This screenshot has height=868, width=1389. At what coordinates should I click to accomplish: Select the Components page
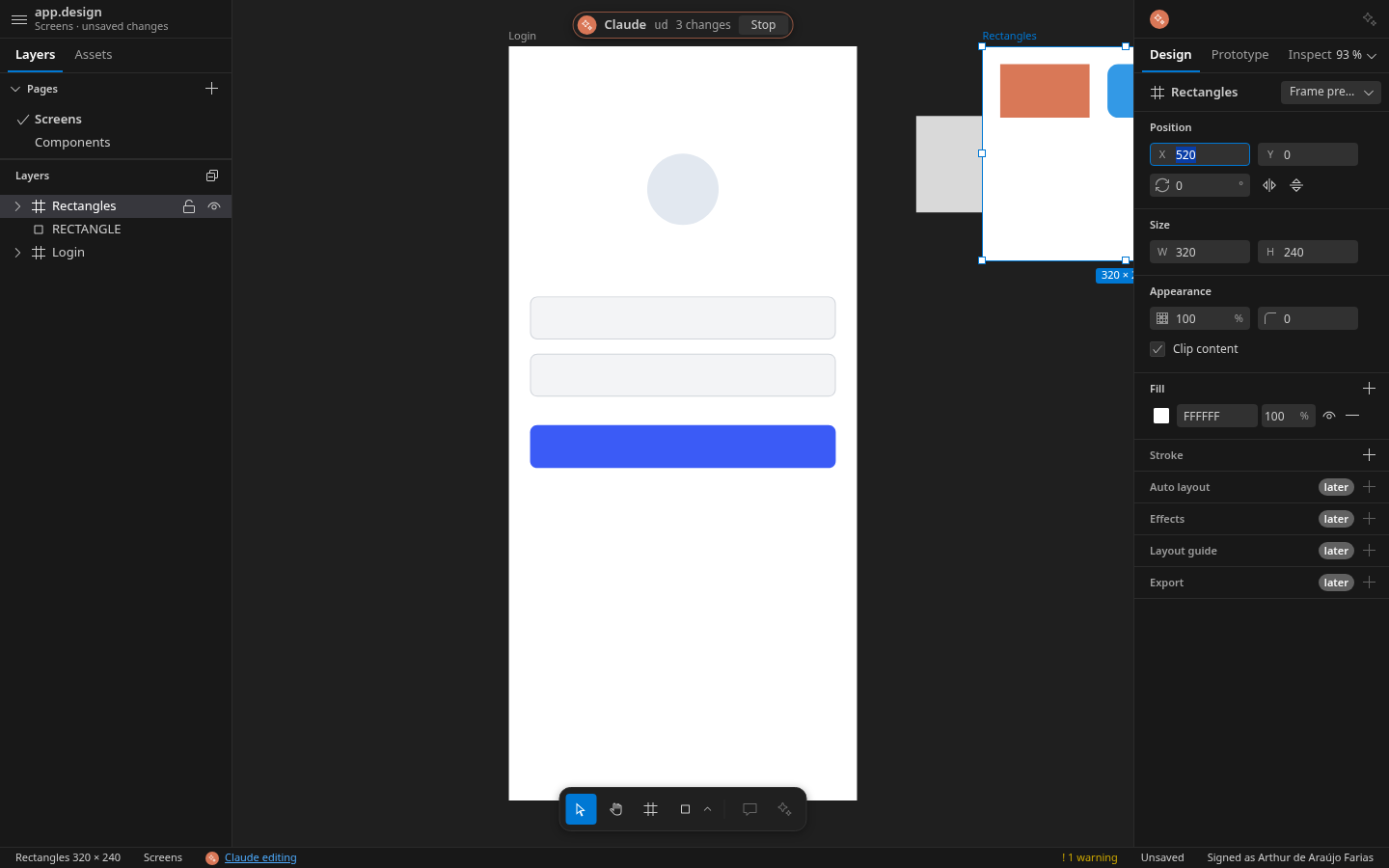tap(72, 143)
